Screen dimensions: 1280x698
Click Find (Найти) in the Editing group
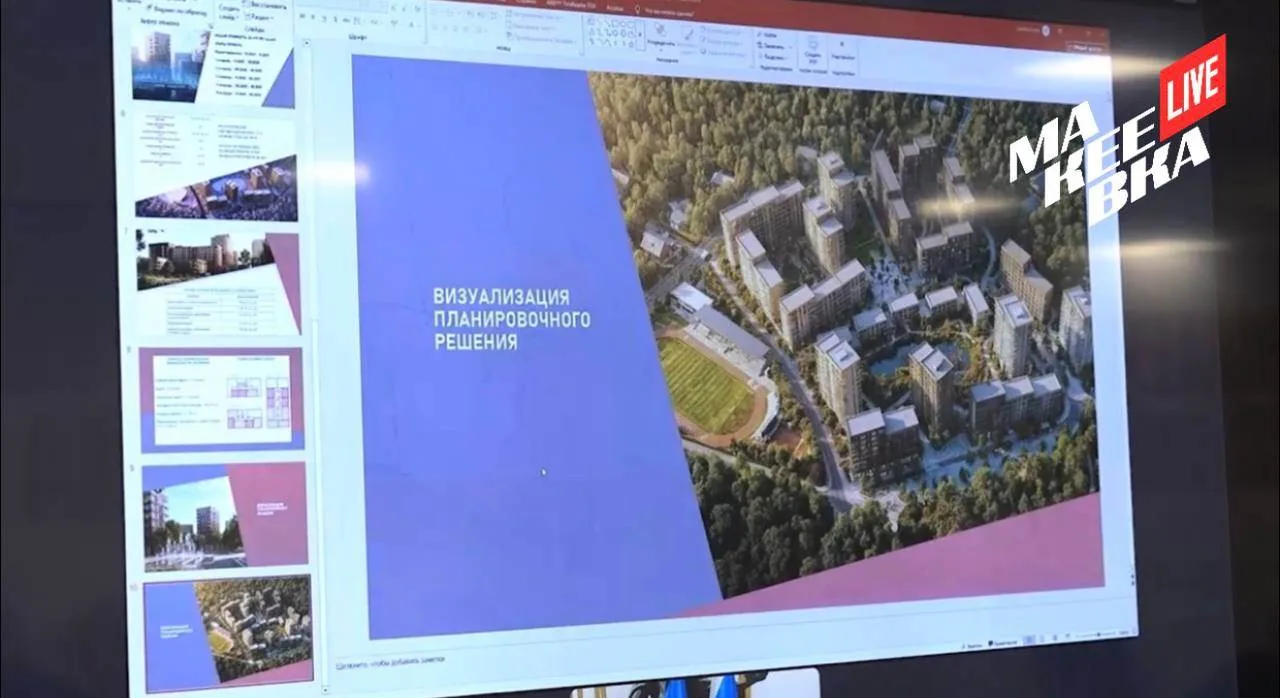tap(768, 34)
